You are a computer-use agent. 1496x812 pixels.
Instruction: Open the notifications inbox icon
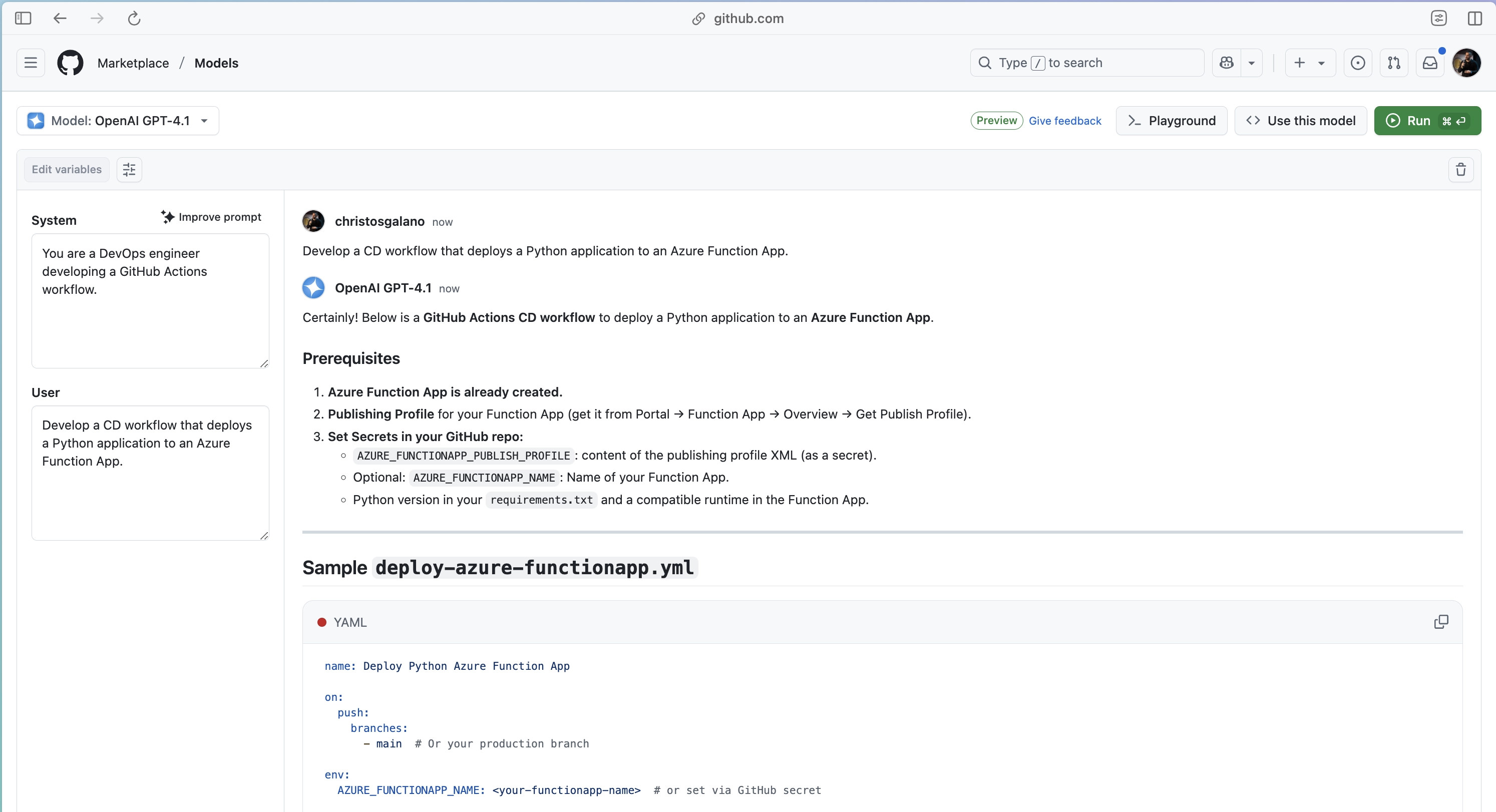(x=1430, y=63)
